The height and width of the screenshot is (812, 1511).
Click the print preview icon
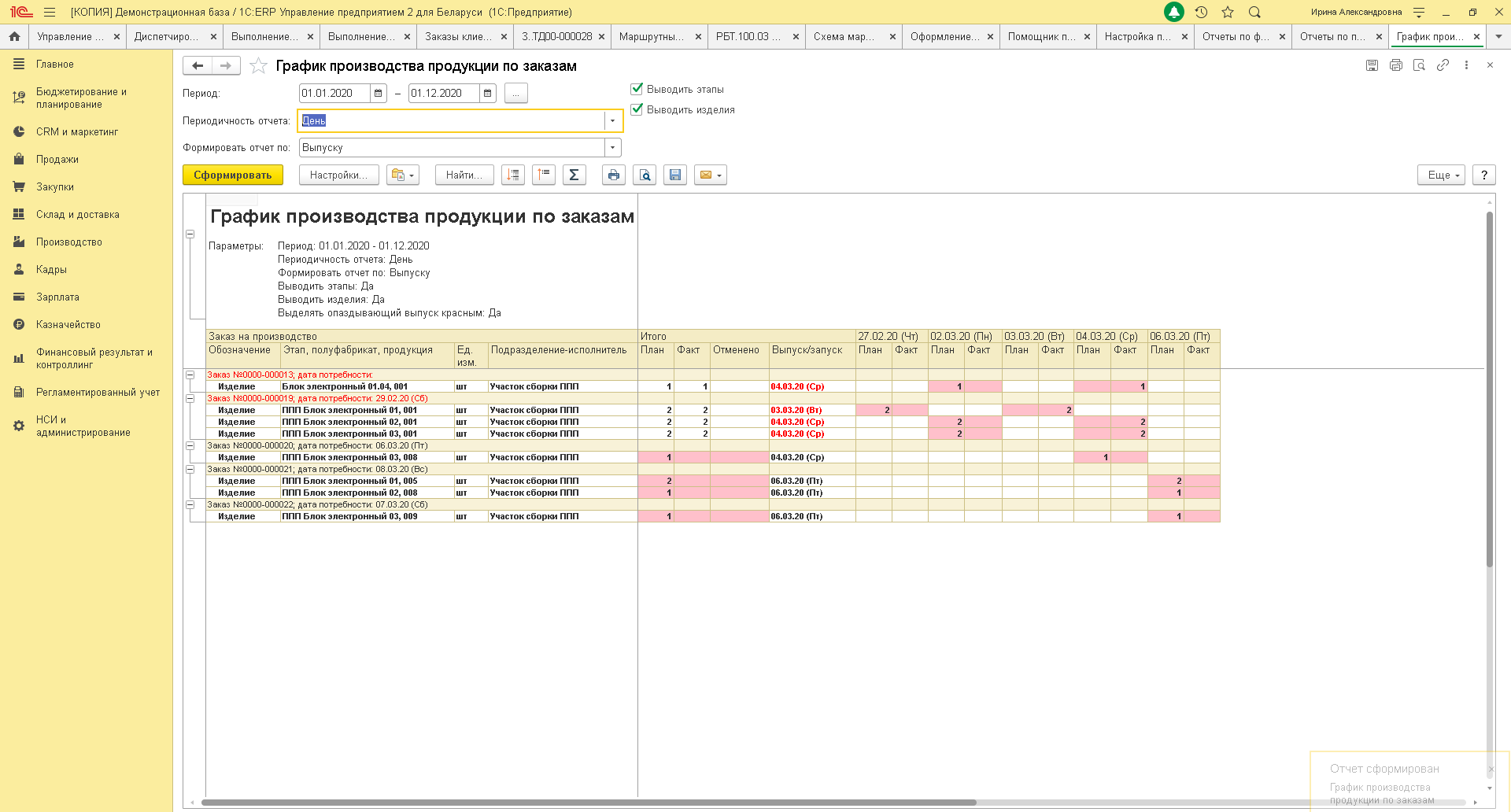pyautogui.click(x=645, y=175)
